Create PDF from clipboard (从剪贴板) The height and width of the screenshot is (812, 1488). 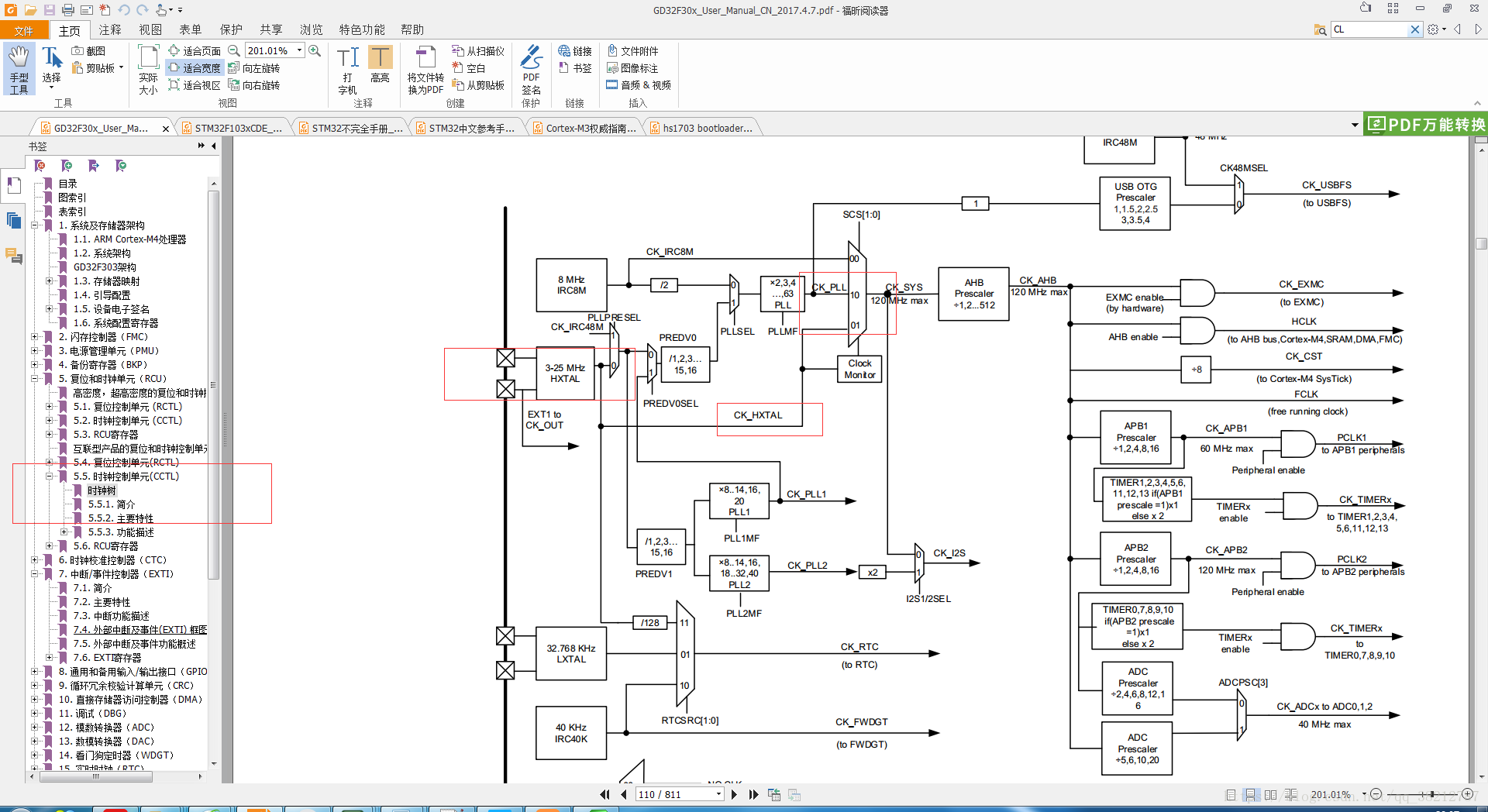478,85
